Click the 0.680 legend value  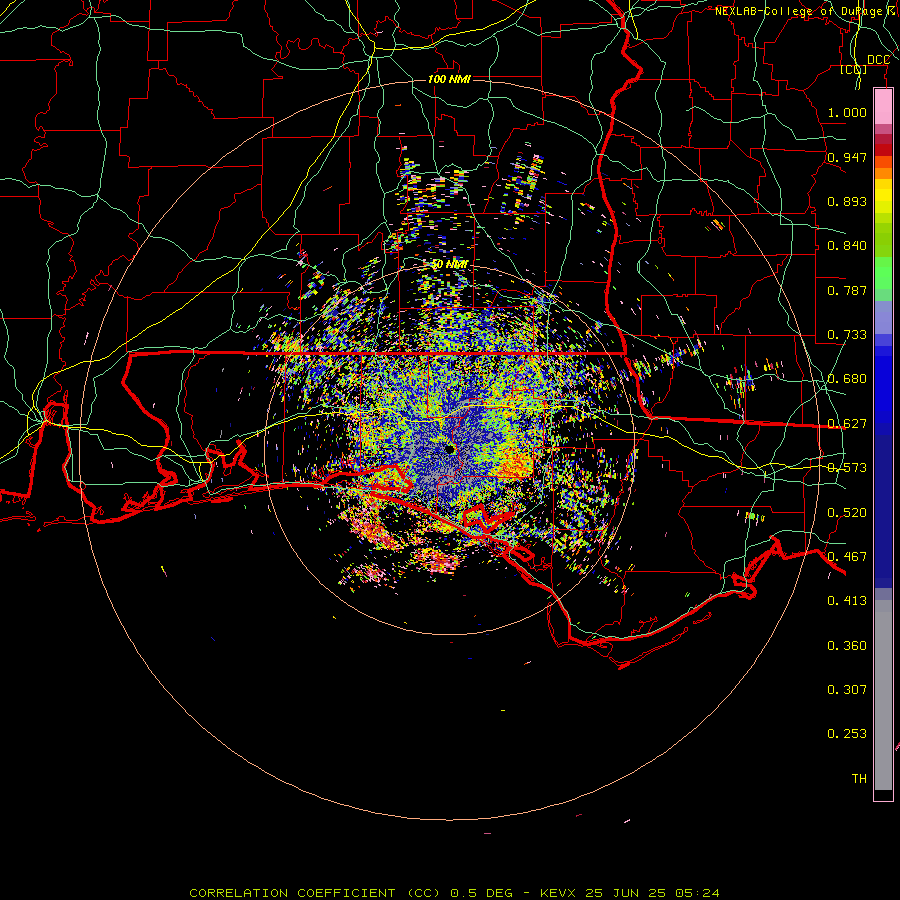(847, 379)
